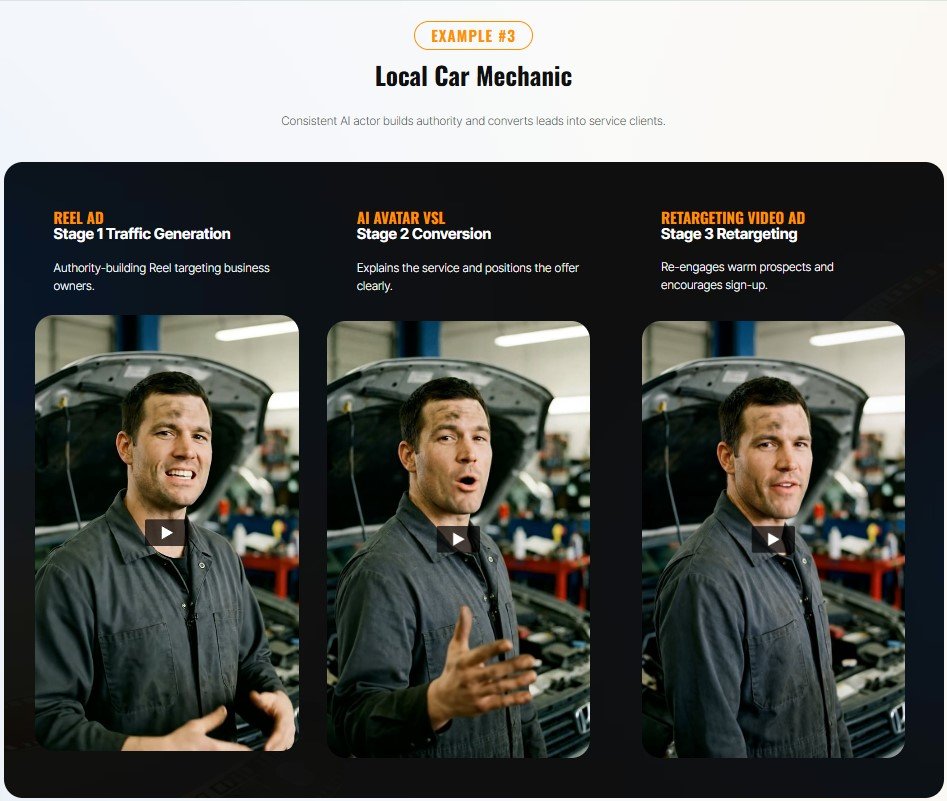Click the Stage 1 Traffic Generation title
Screen dimensions: 947x801
[x=142, y=234]
